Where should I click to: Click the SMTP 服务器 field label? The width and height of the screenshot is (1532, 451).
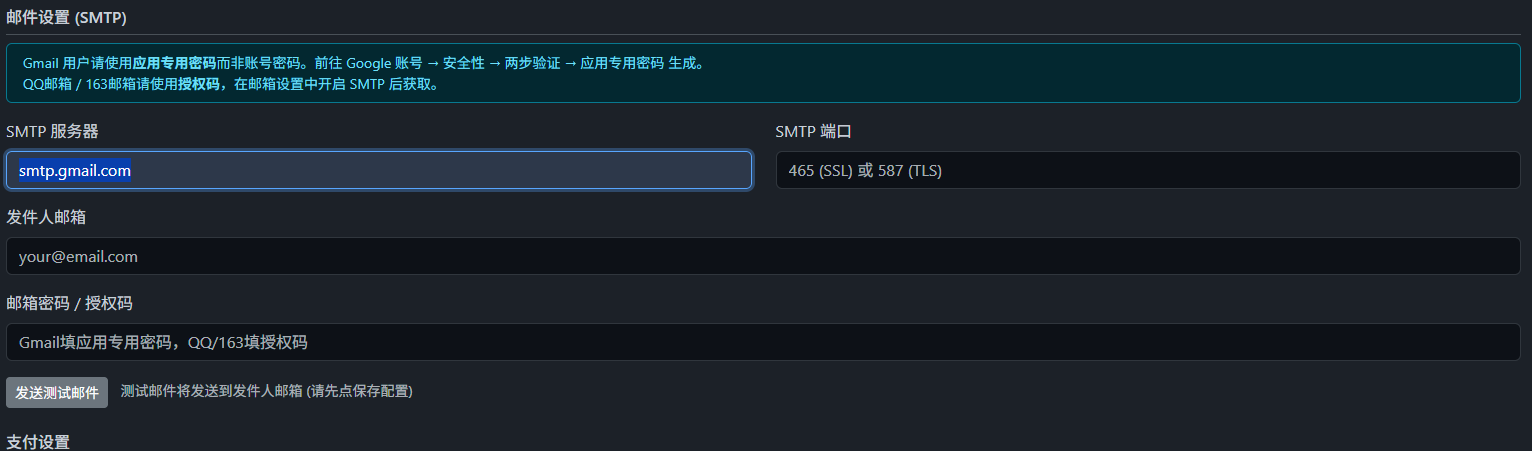(52, 131)
